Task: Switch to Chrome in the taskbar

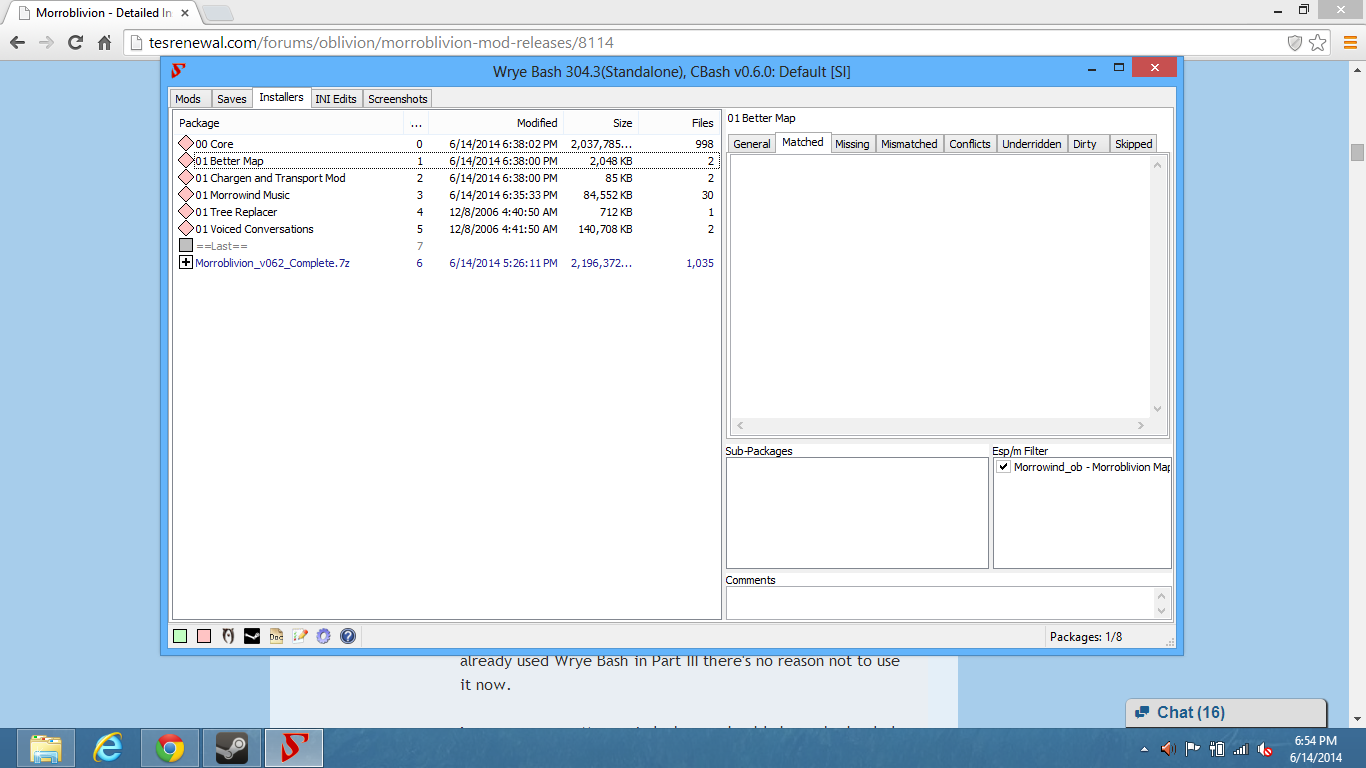Action: (169, 748)
